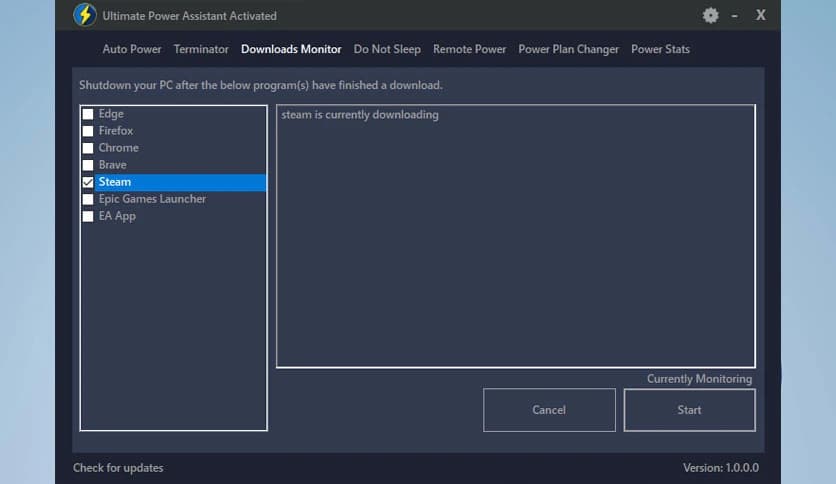Switch to the Auto Power tab
Viewport: 836px width, 484px height.
coord(132,49)
